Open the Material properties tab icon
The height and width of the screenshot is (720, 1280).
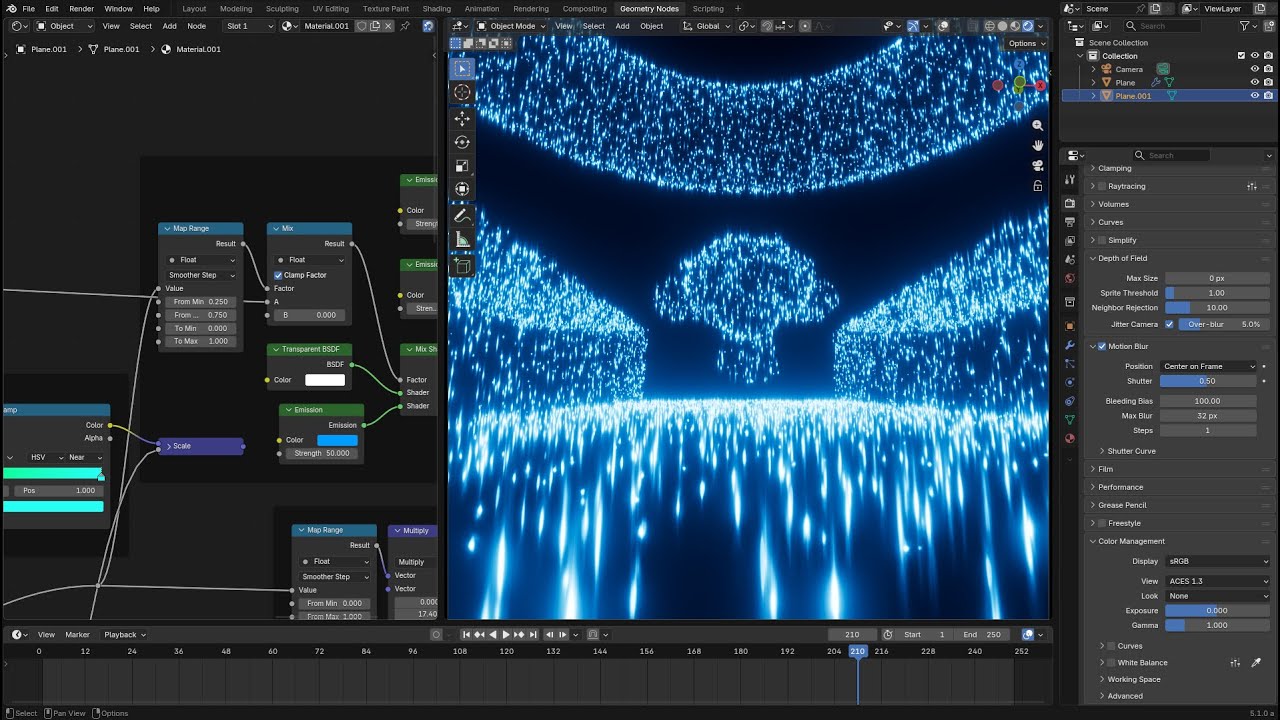pos(1070,438)
